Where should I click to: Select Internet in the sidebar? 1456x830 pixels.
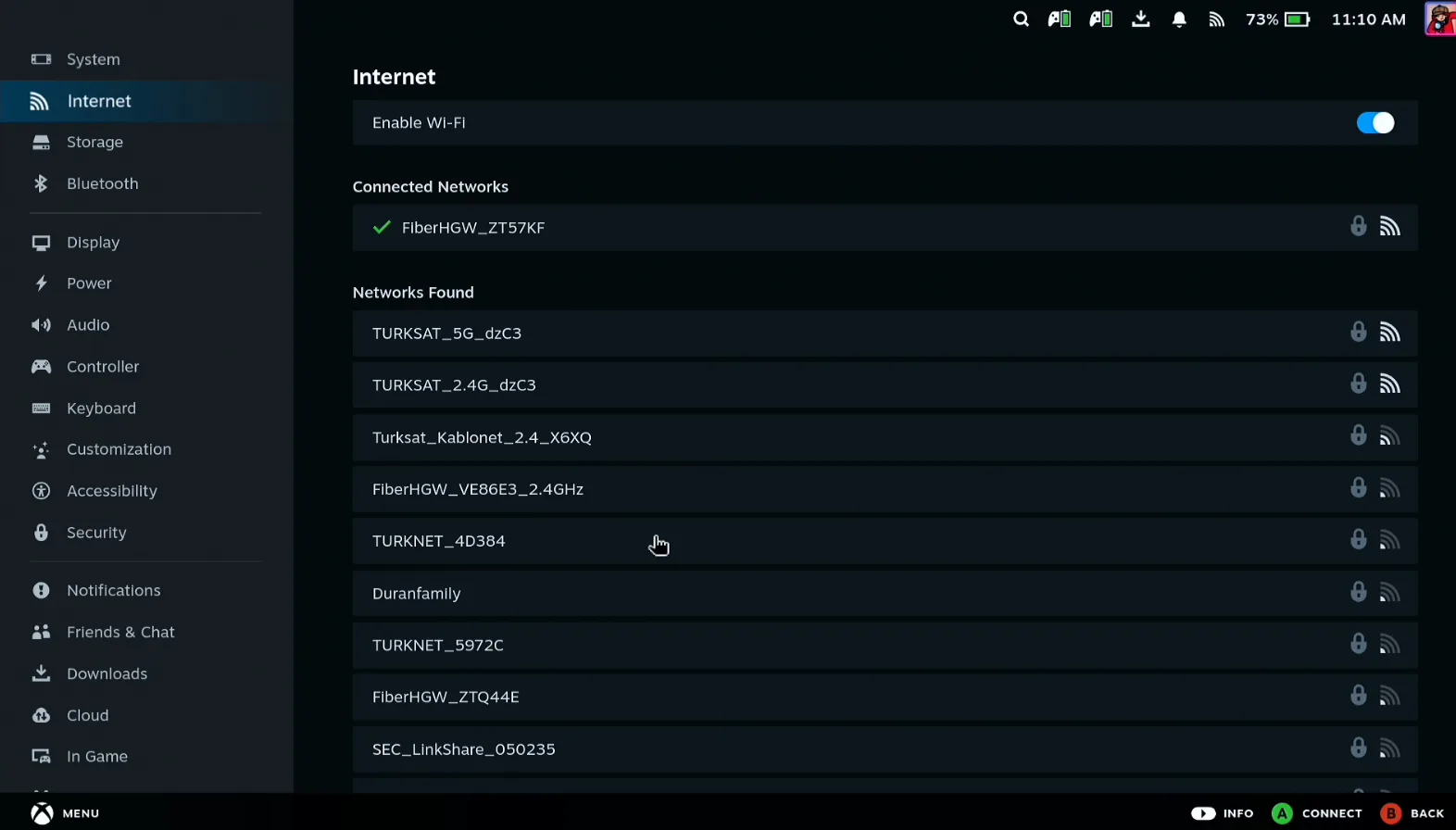[146, 101]
